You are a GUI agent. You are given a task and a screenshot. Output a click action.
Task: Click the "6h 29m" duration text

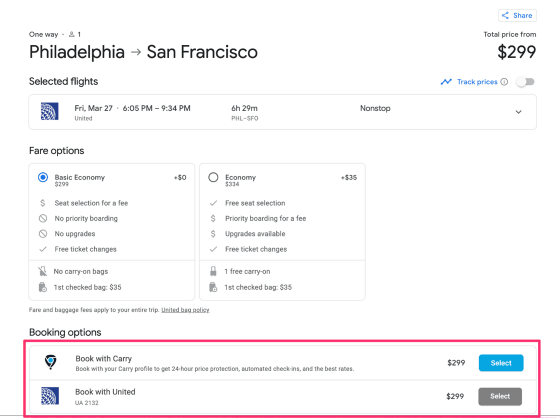(244, 108)
